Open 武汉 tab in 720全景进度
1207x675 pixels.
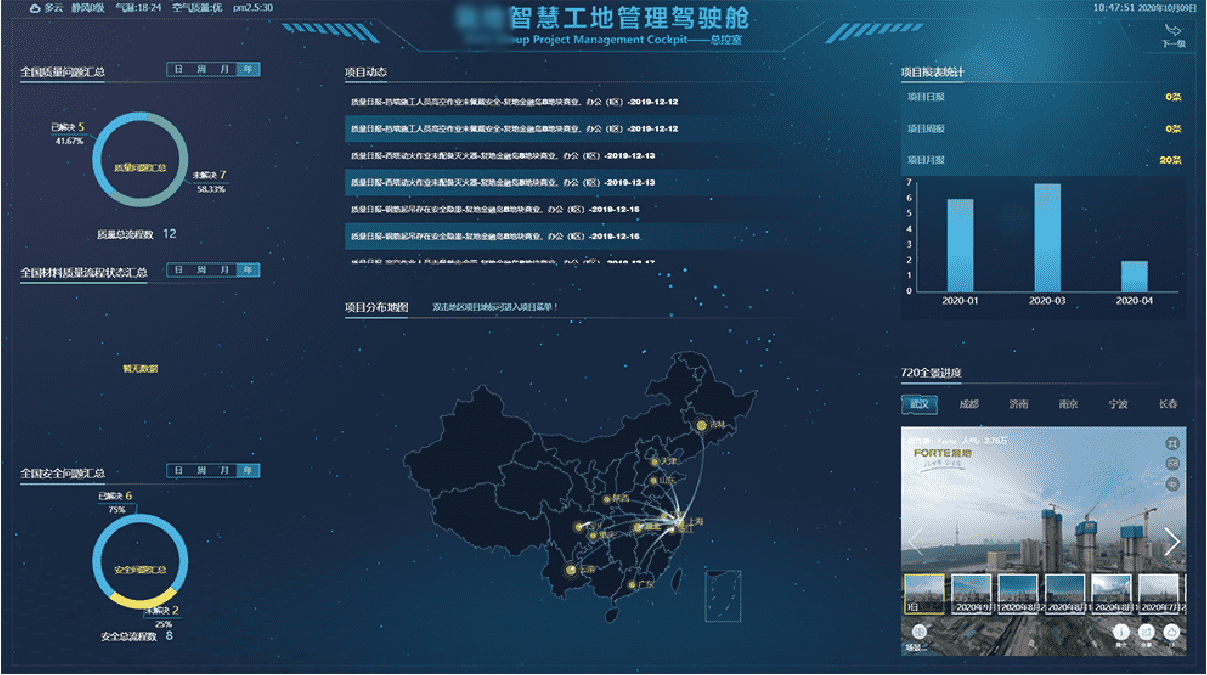(920, 404)
